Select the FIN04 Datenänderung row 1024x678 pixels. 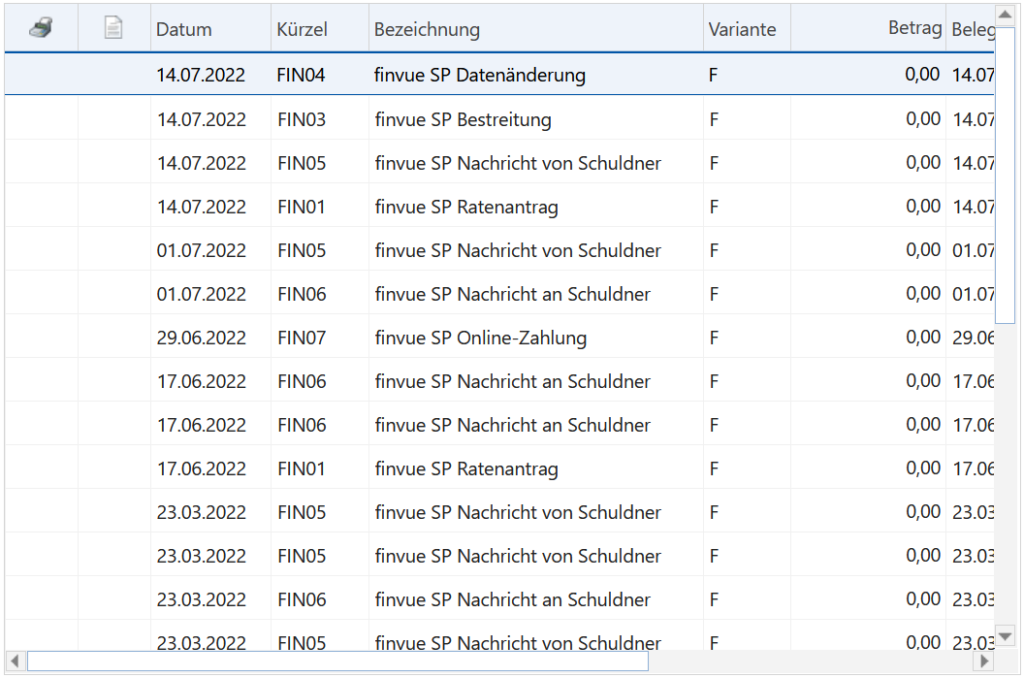coord(480,75)
